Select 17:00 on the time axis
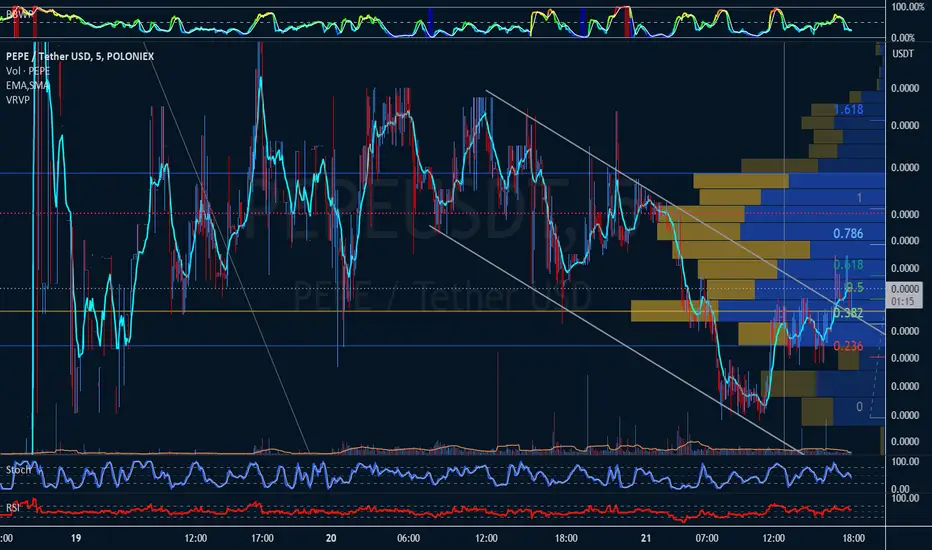The image size is (932, 550). pos(262,538)
